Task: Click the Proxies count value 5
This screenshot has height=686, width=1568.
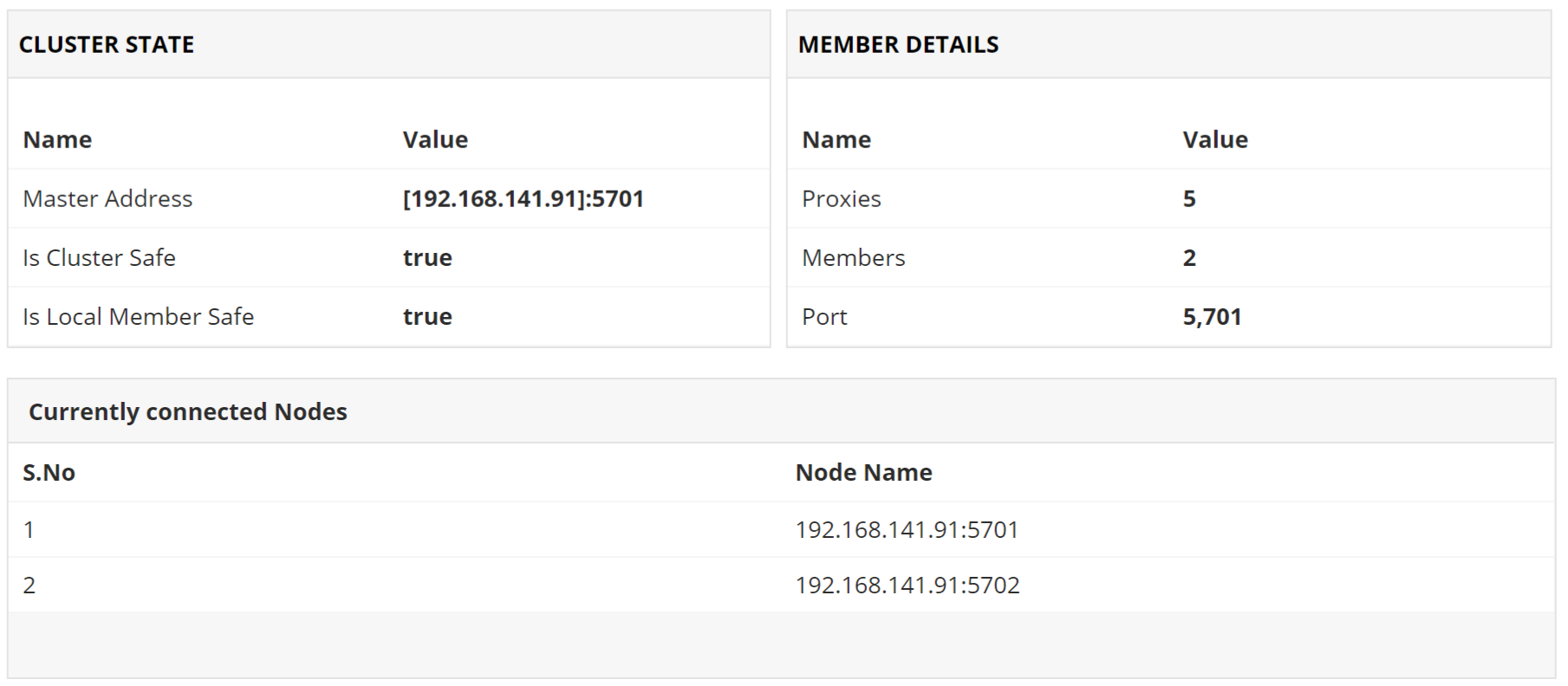Action: [1189, 199]
